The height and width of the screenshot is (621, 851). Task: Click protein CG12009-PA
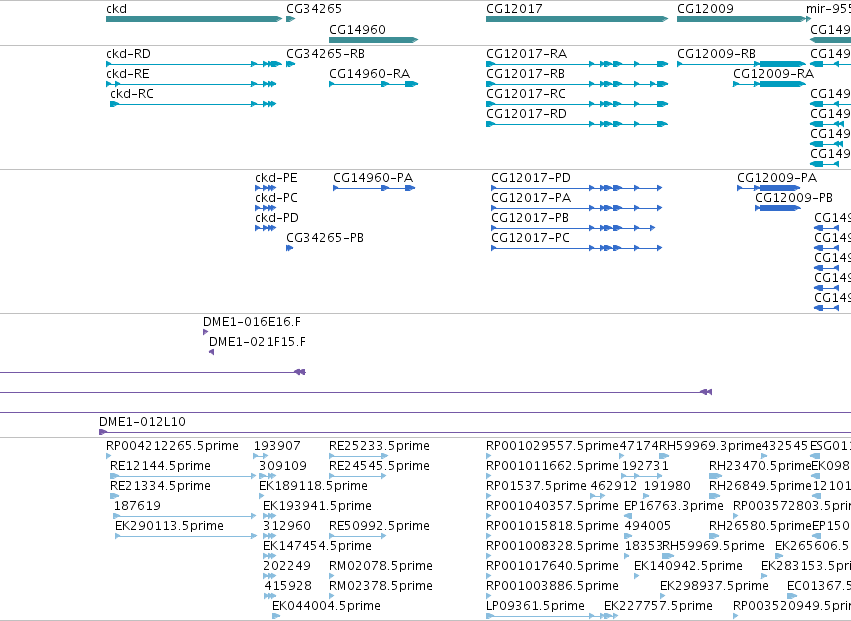[769, 188]
